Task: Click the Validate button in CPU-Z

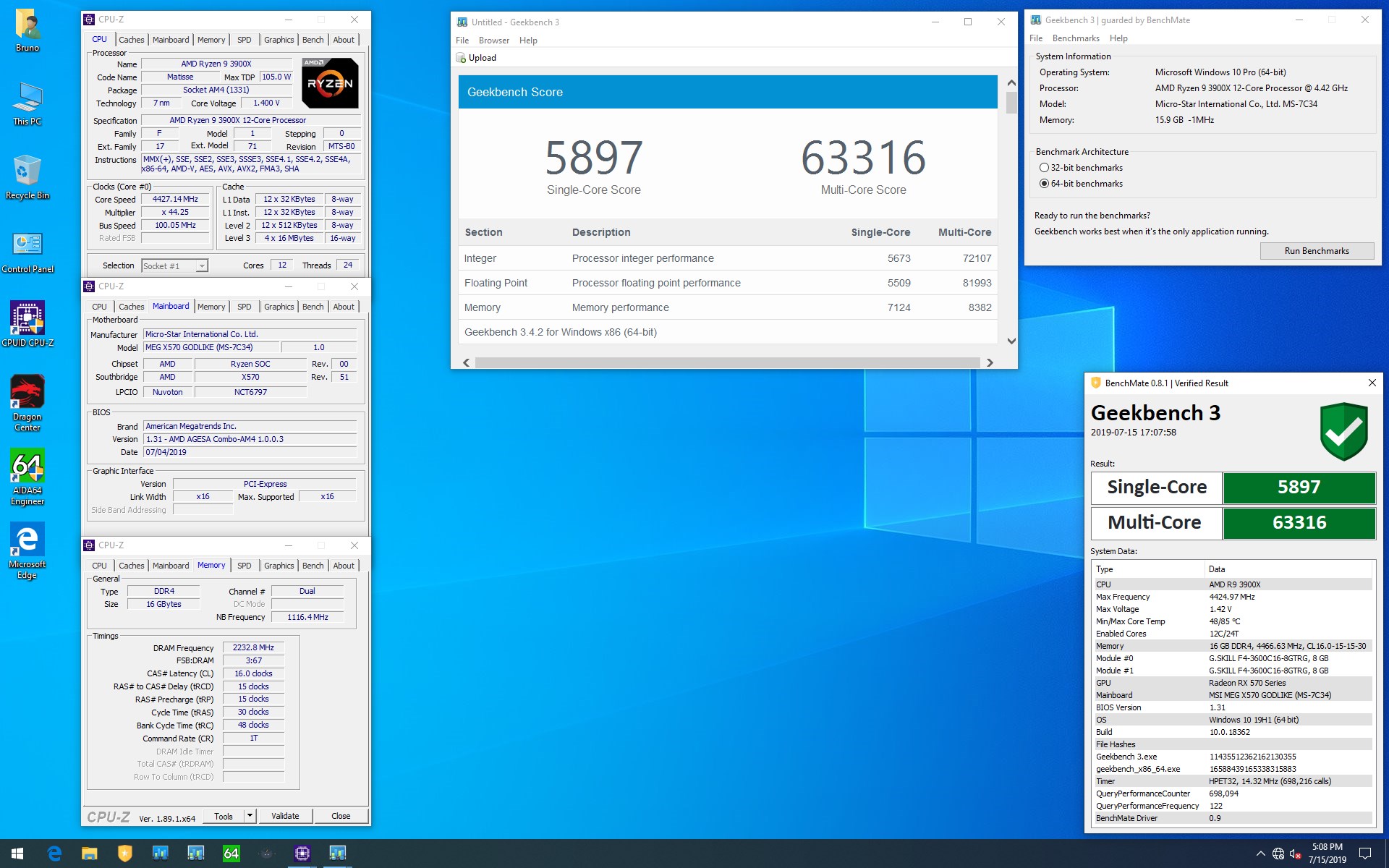Action: (285, 816)
